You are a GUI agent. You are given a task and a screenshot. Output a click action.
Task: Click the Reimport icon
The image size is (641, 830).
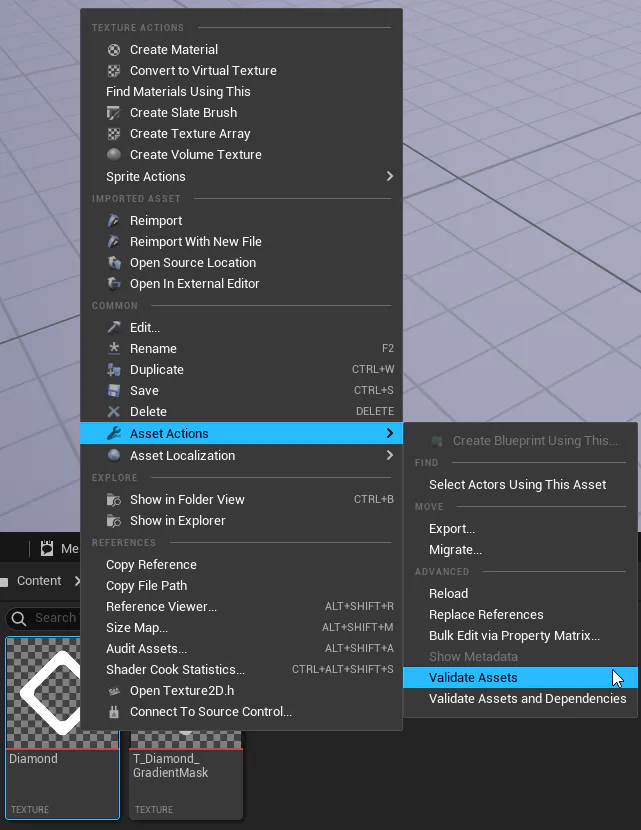(x=114, y=221)
